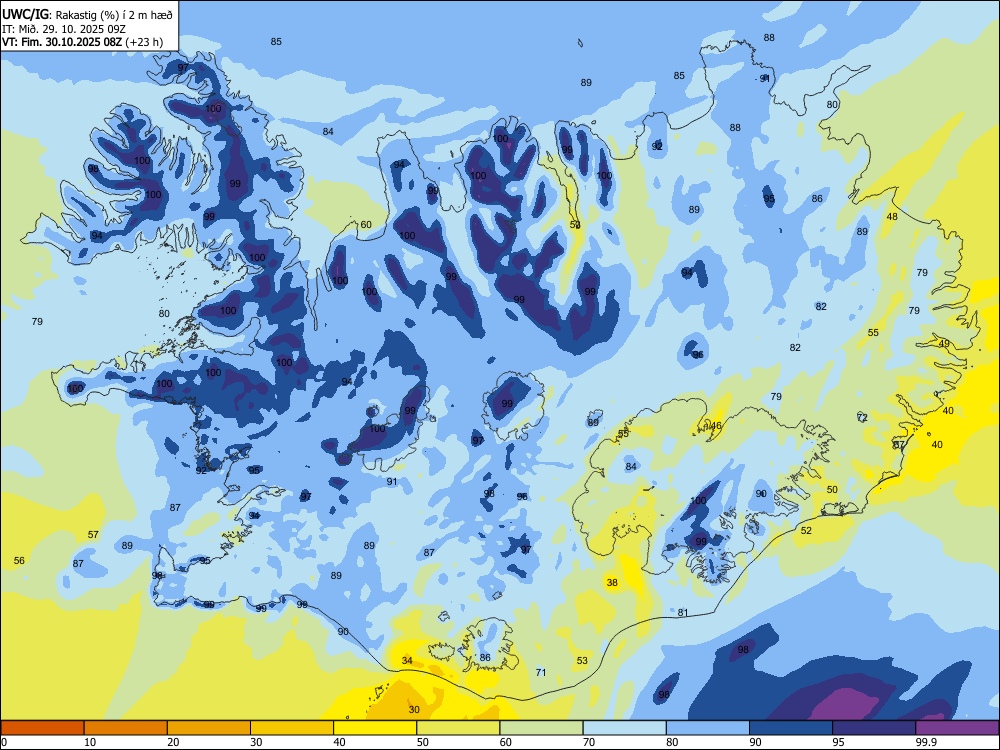Click the pale blue 70–80 legend swatch
Viewport: 1000px width, 750px height.
tap(624, 728)
